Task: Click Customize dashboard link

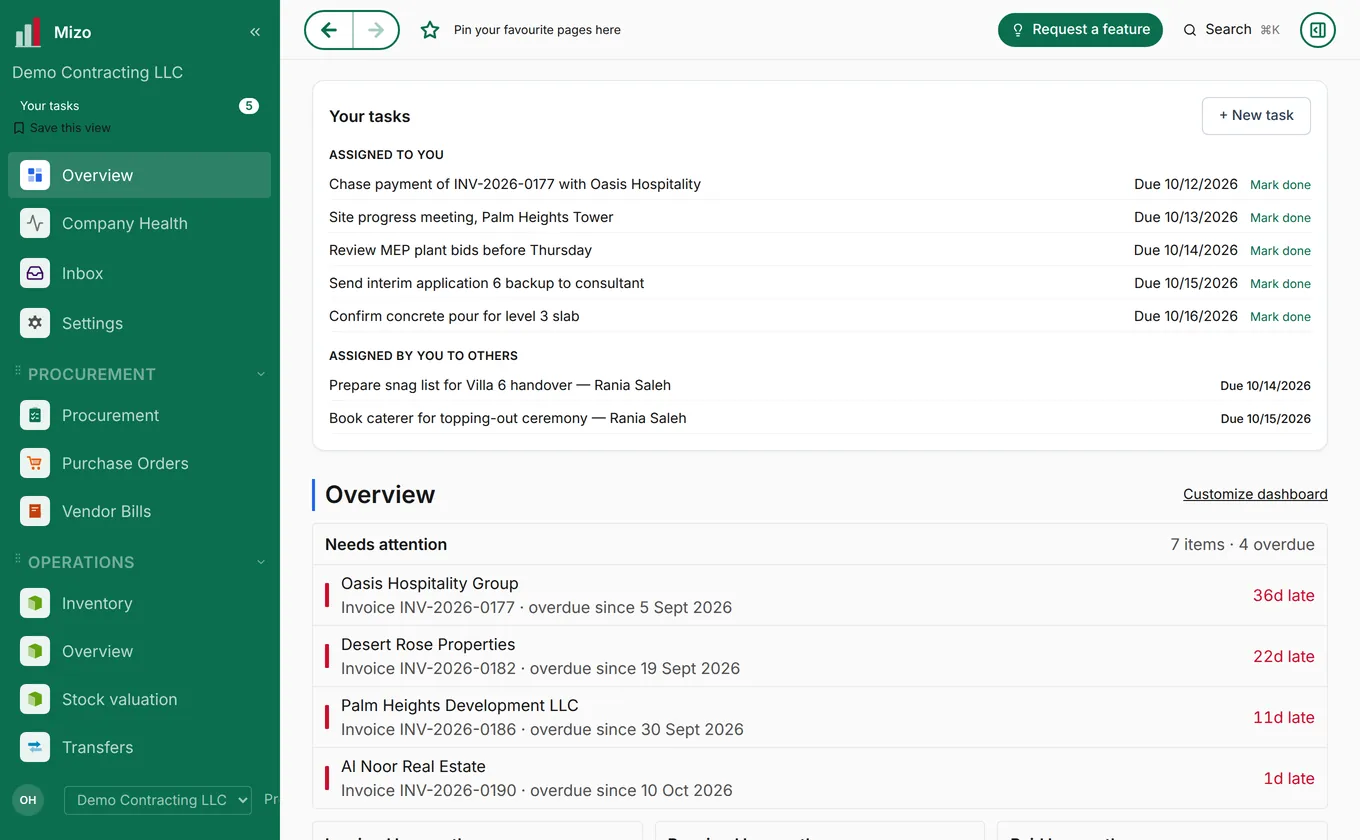Action: click(x=1255, y=494)
